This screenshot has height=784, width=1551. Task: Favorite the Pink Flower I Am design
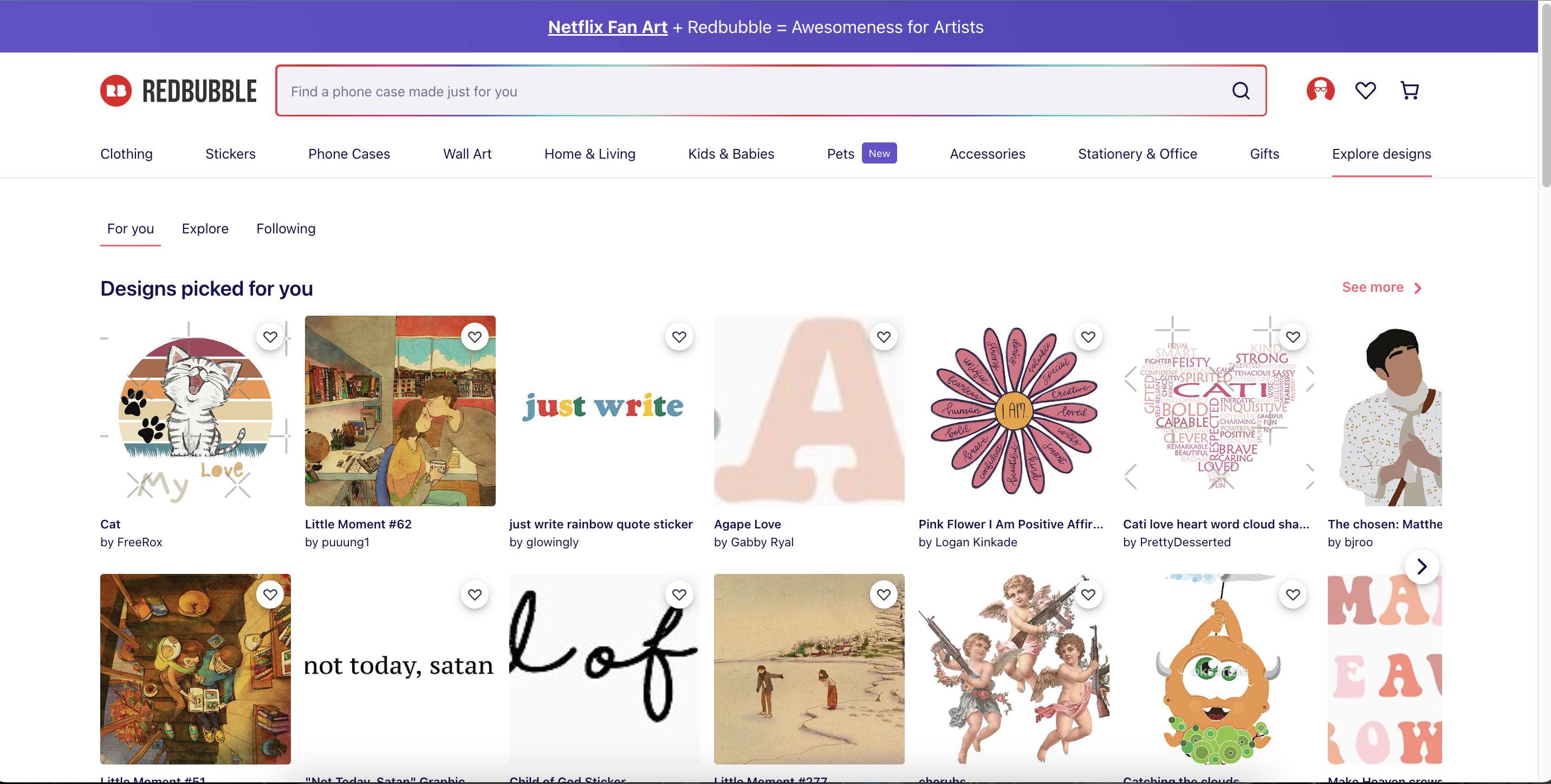[x=1088, y=337]
